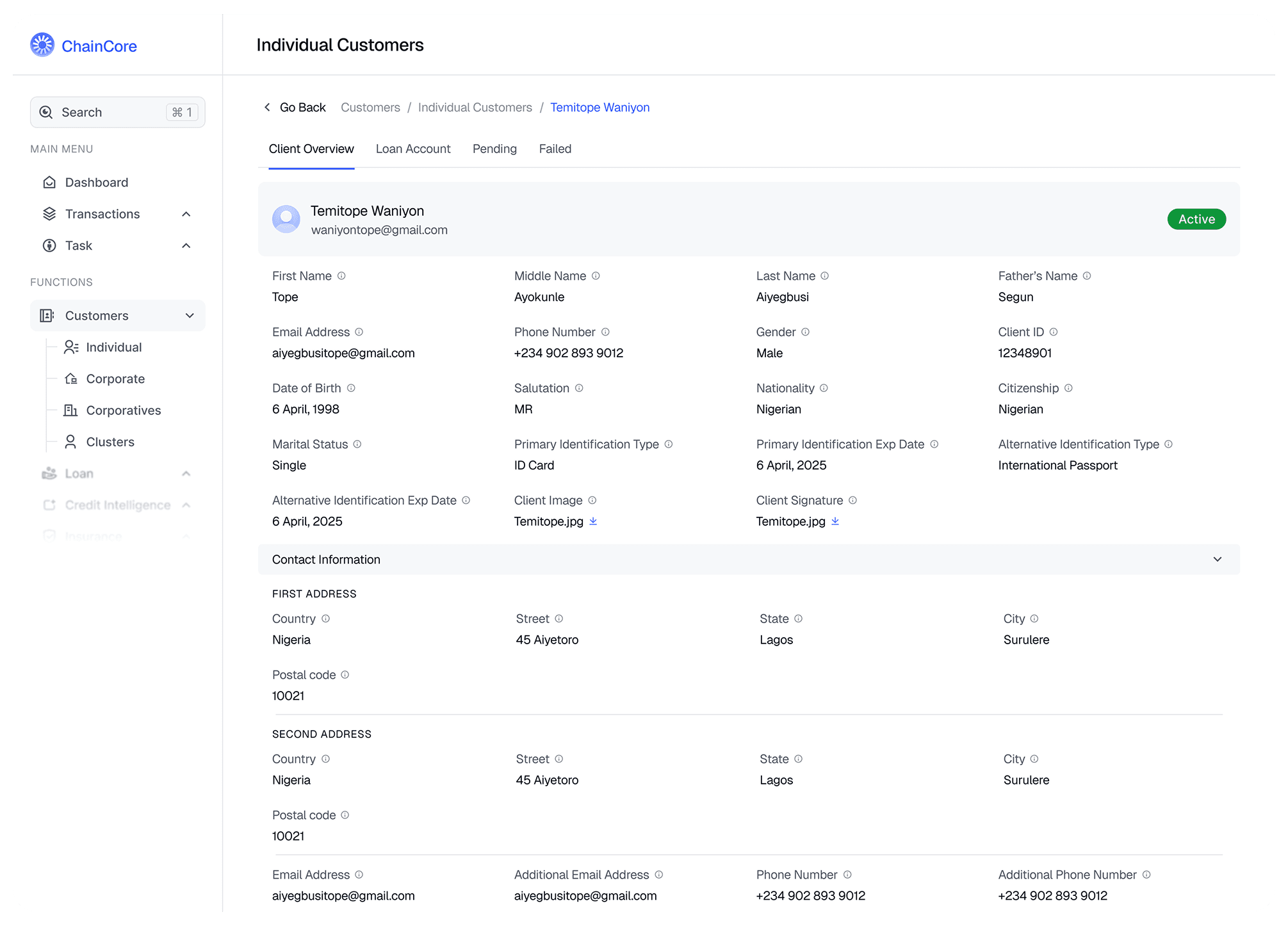Select Clusters in the sidebar

pos(110,442)
